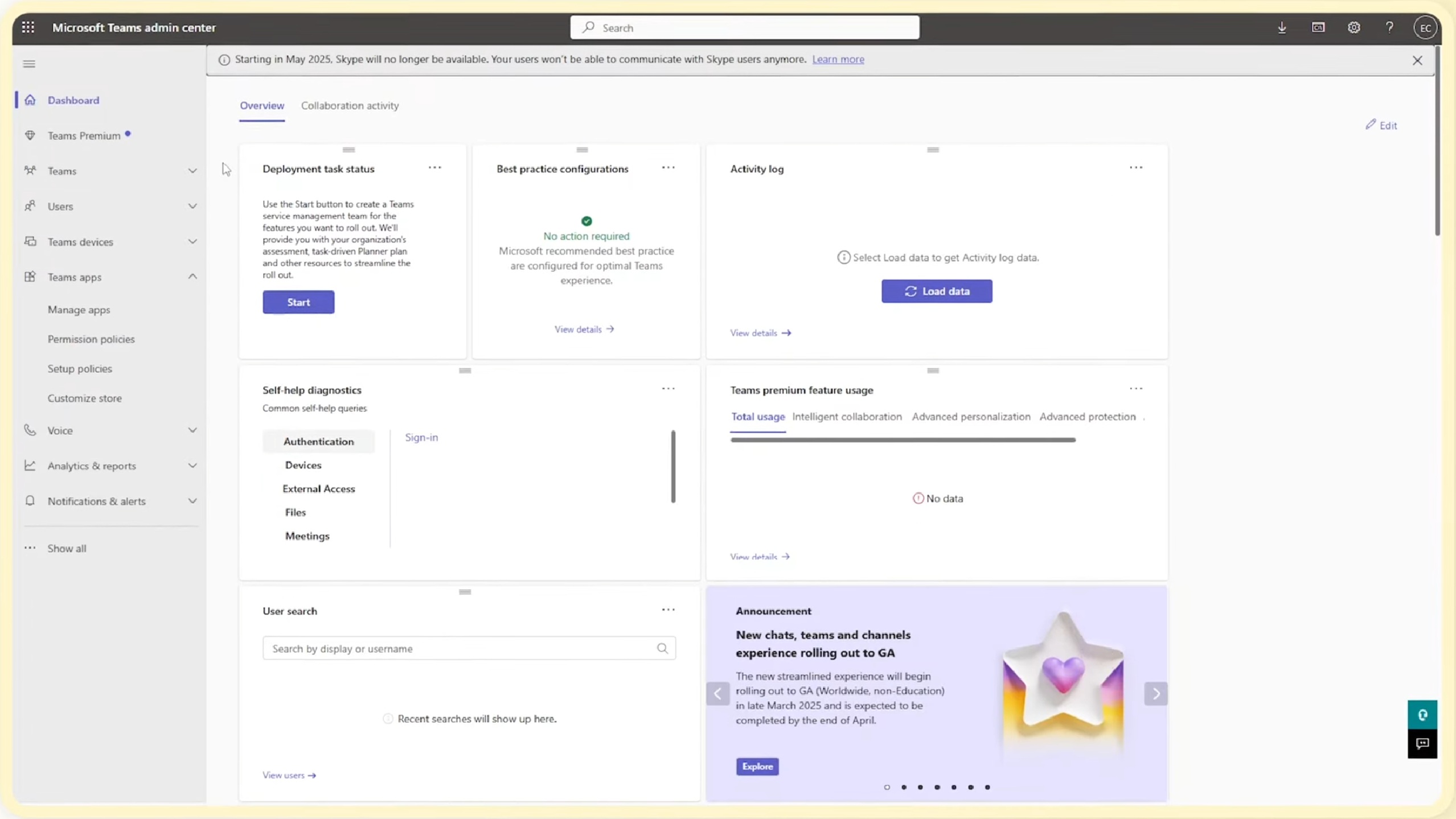
Task: Click the User search input field
Action: pyautogui.click(x=461, y=648)
